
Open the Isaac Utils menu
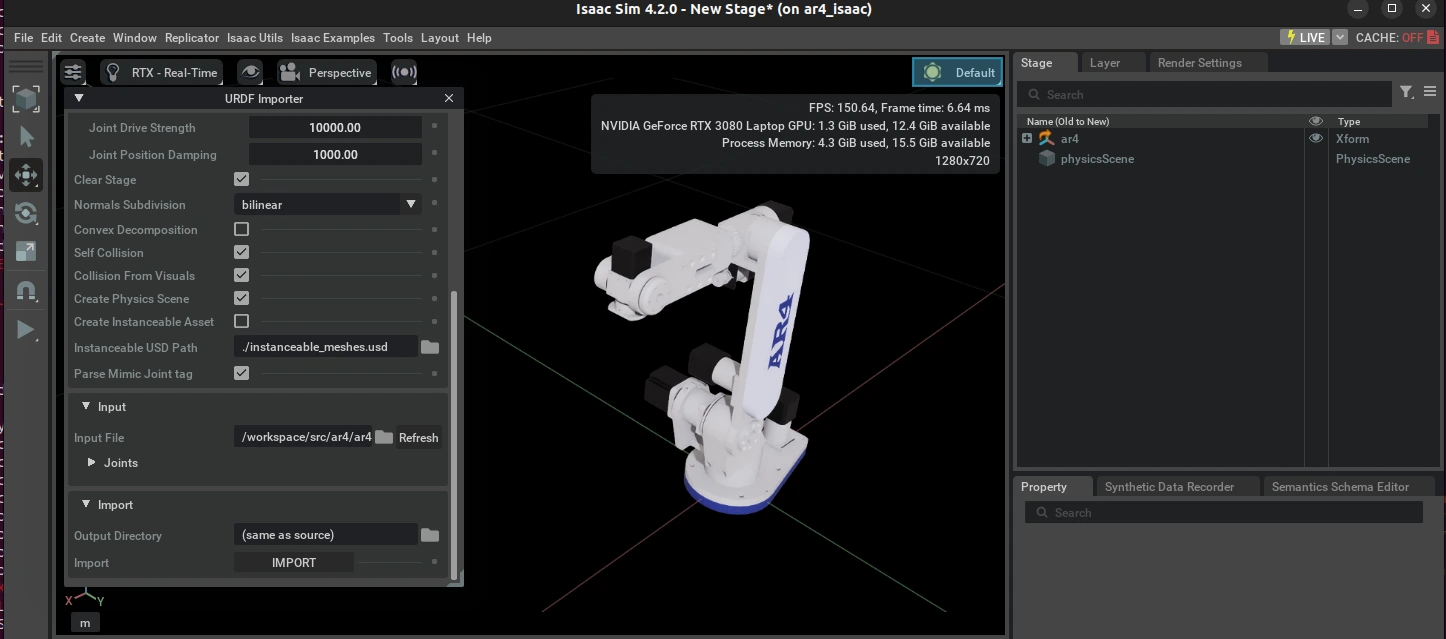255,37
